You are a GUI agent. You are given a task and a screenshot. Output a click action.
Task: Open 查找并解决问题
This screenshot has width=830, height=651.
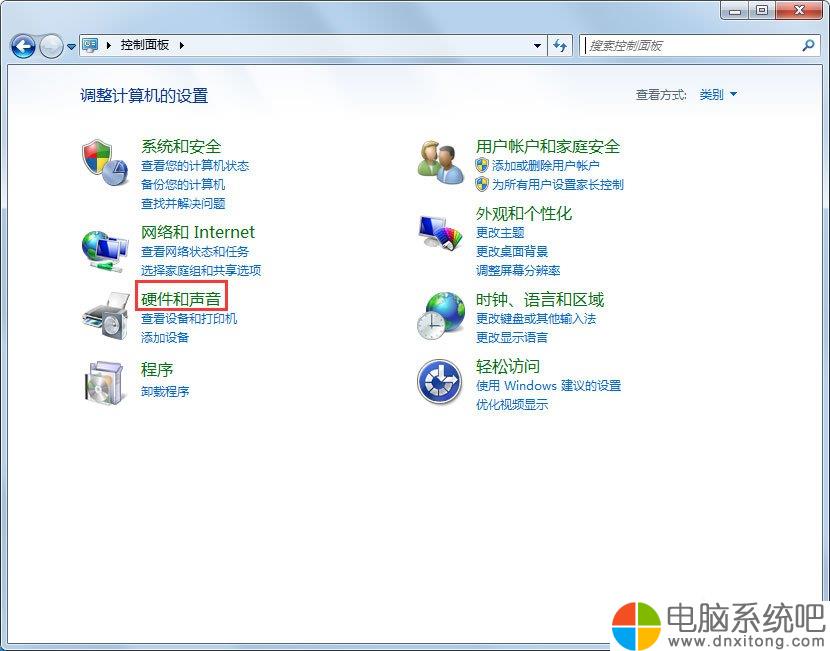click(183, 204)
